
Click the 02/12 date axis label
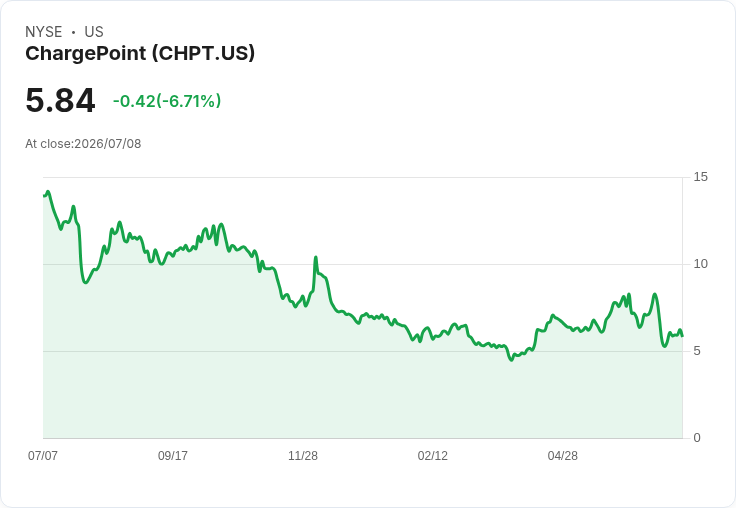click(433, 455)
